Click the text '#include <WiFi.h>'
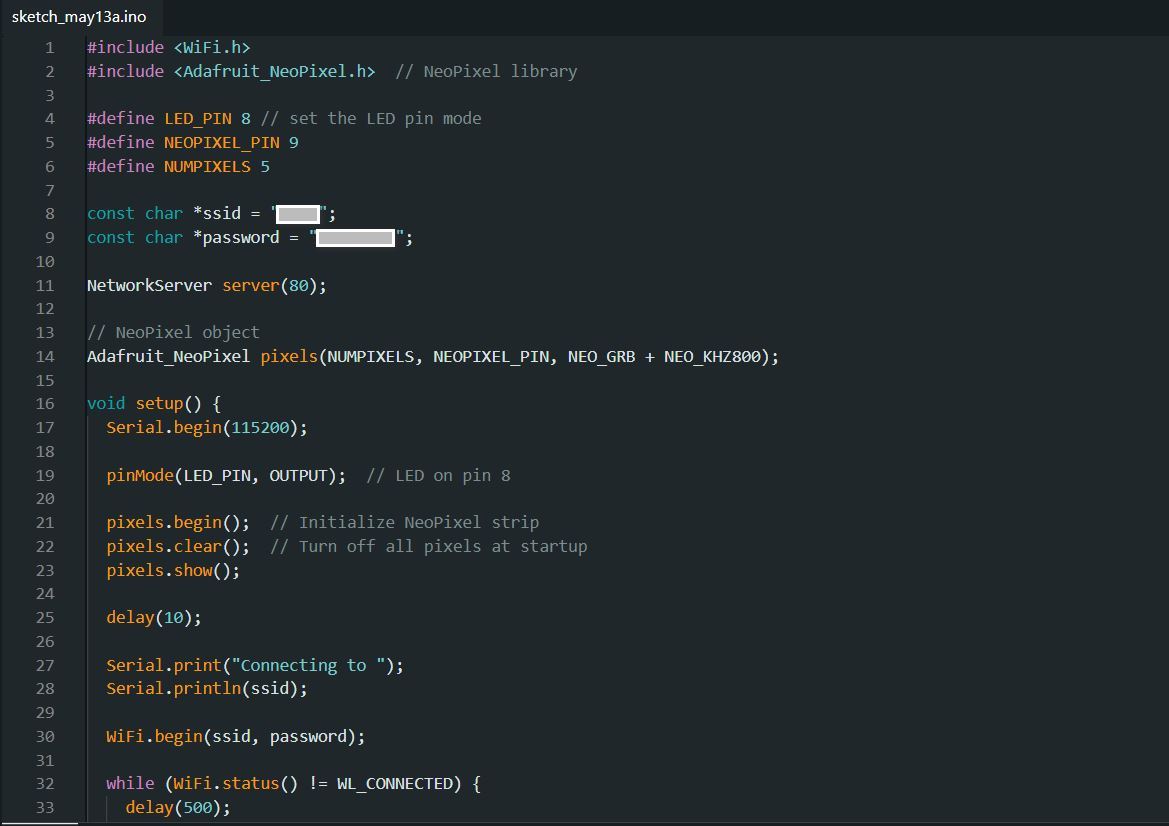Image resolution: width=1169 pixels, height=826 pixels. 168,48
